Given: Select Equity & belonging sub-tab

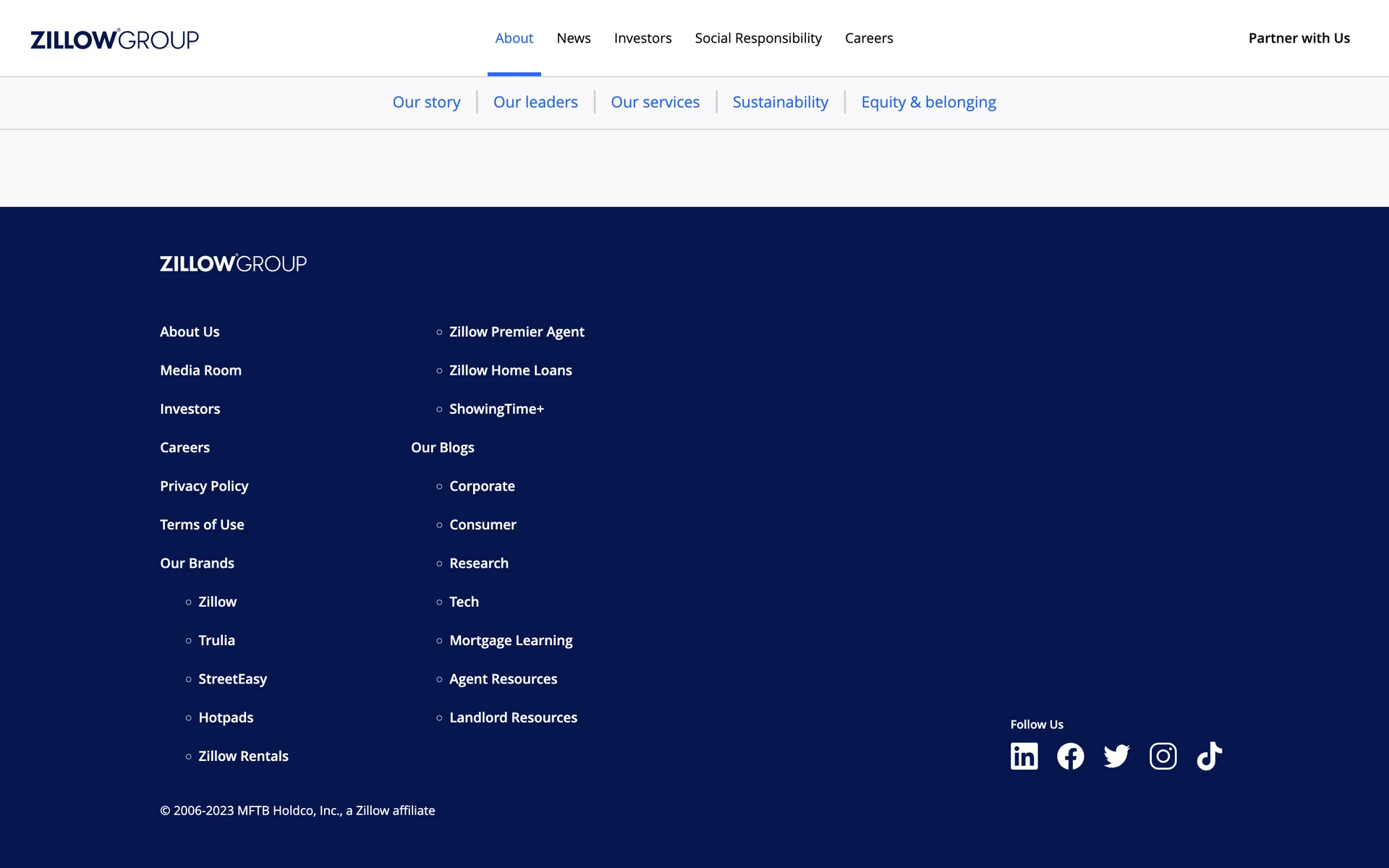Looking at the screenshot, I should point(928,102).
